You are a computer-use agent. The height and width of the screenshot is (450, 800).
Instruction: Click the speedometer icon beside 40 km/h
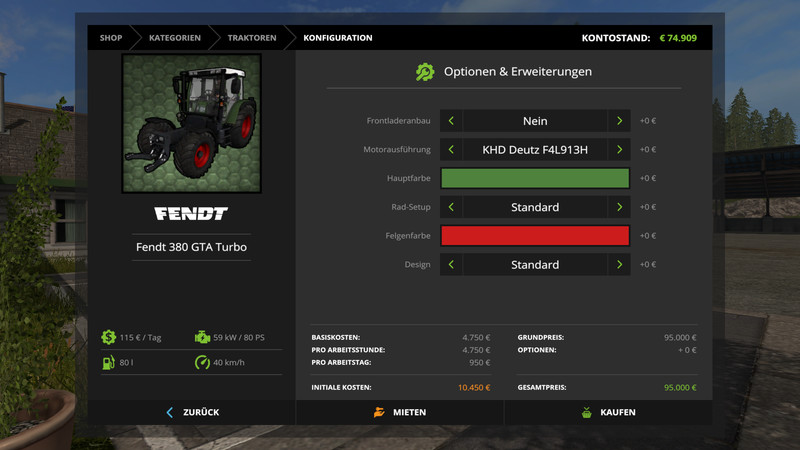point(202,362)
